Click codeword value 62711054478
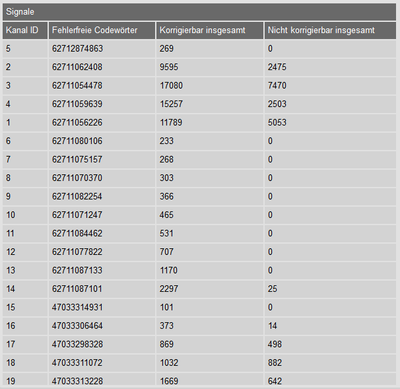 pyautogui.click(x=77, y=86)
